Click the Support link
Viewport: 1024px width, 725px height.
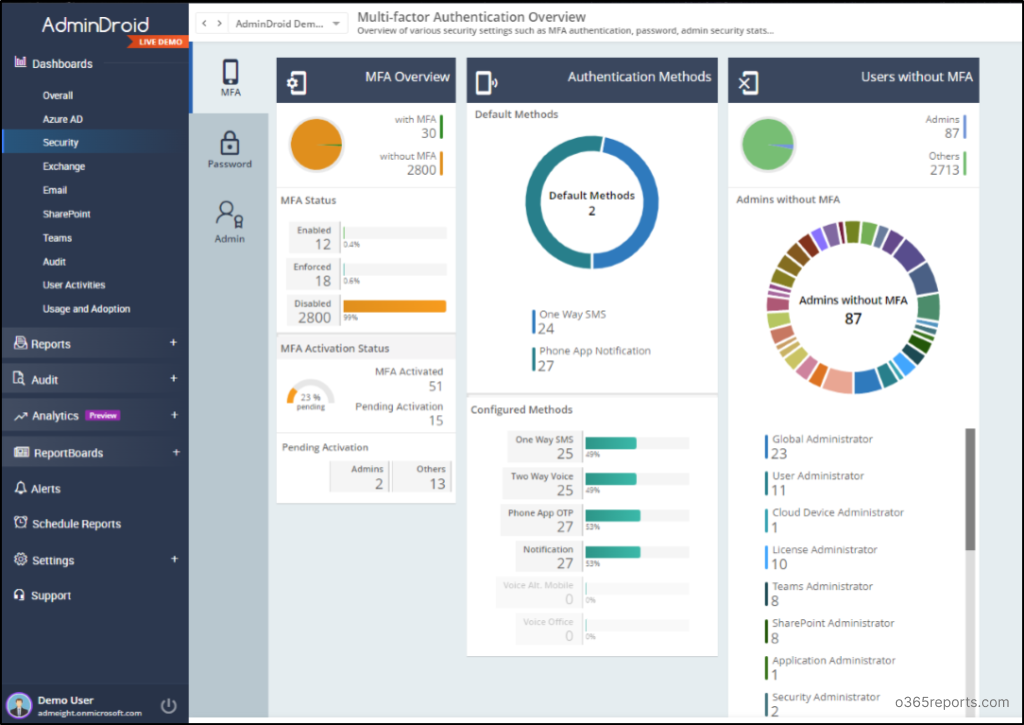click(x=51, y=596)
